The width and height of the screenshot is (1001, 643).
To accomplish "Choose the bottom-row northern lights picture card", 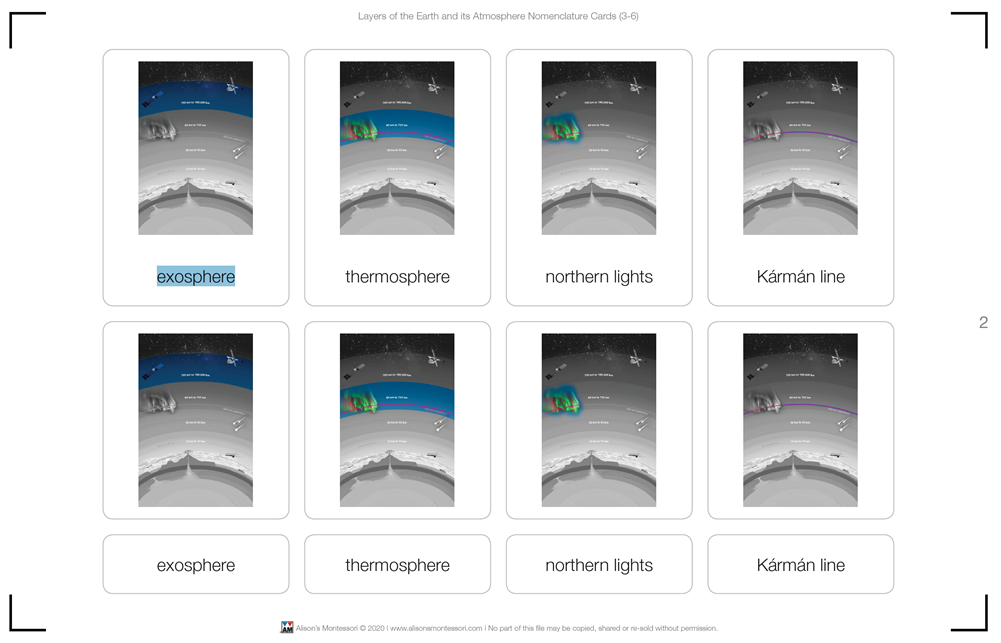I will (599, 420).
